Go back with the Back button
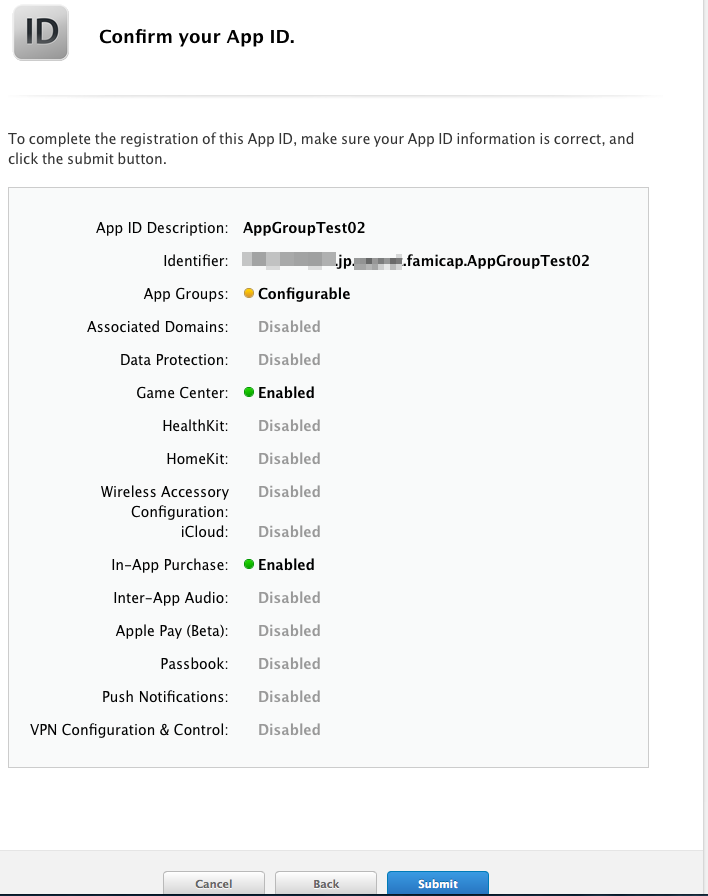This screenshot has height=896, width=708. 326,883
